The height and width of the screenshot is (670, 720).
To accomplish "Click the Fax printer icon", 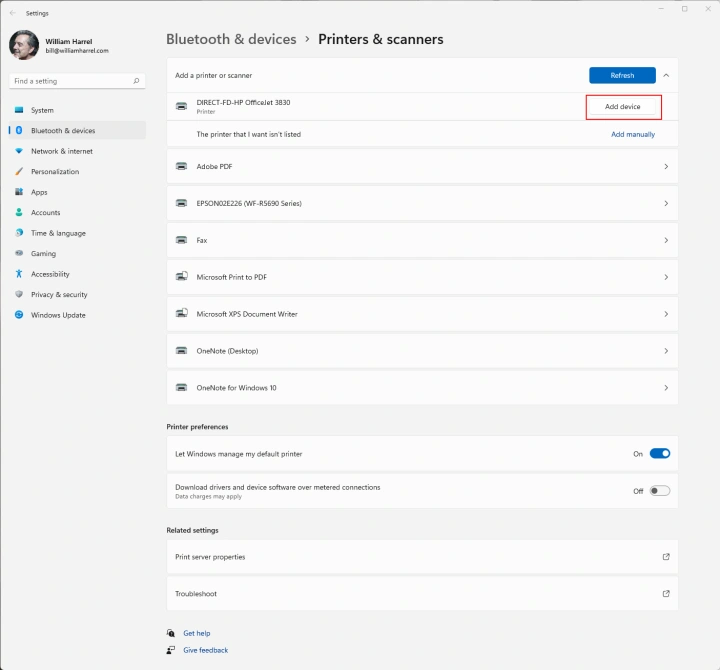I will pyautogui.click(x=181, y=241).
